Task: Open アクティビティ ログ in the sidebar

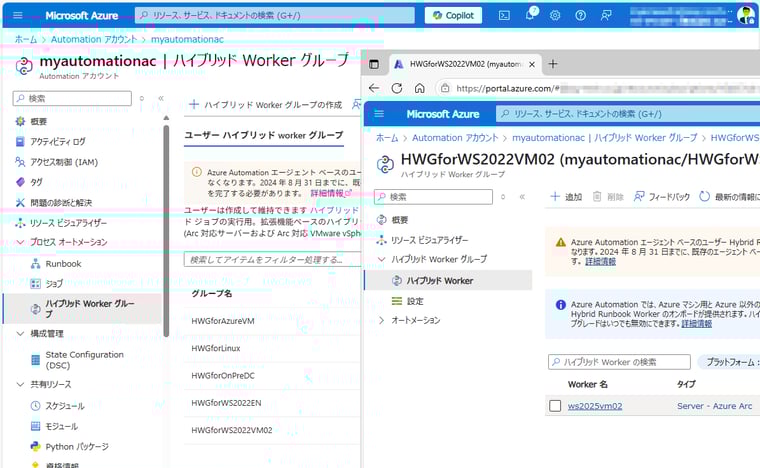Action: pyautogui.click(x=58, y=141)
